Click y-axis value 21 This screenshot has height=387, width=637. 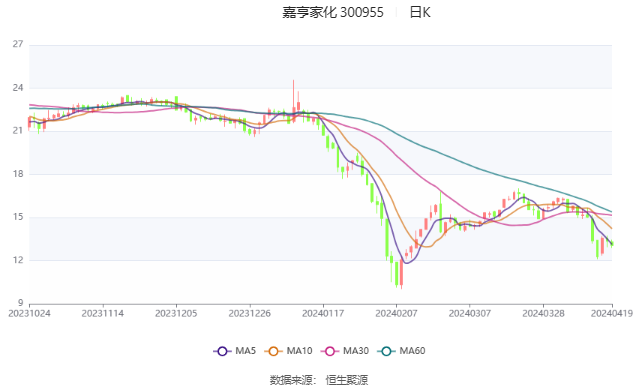[18, 131]
